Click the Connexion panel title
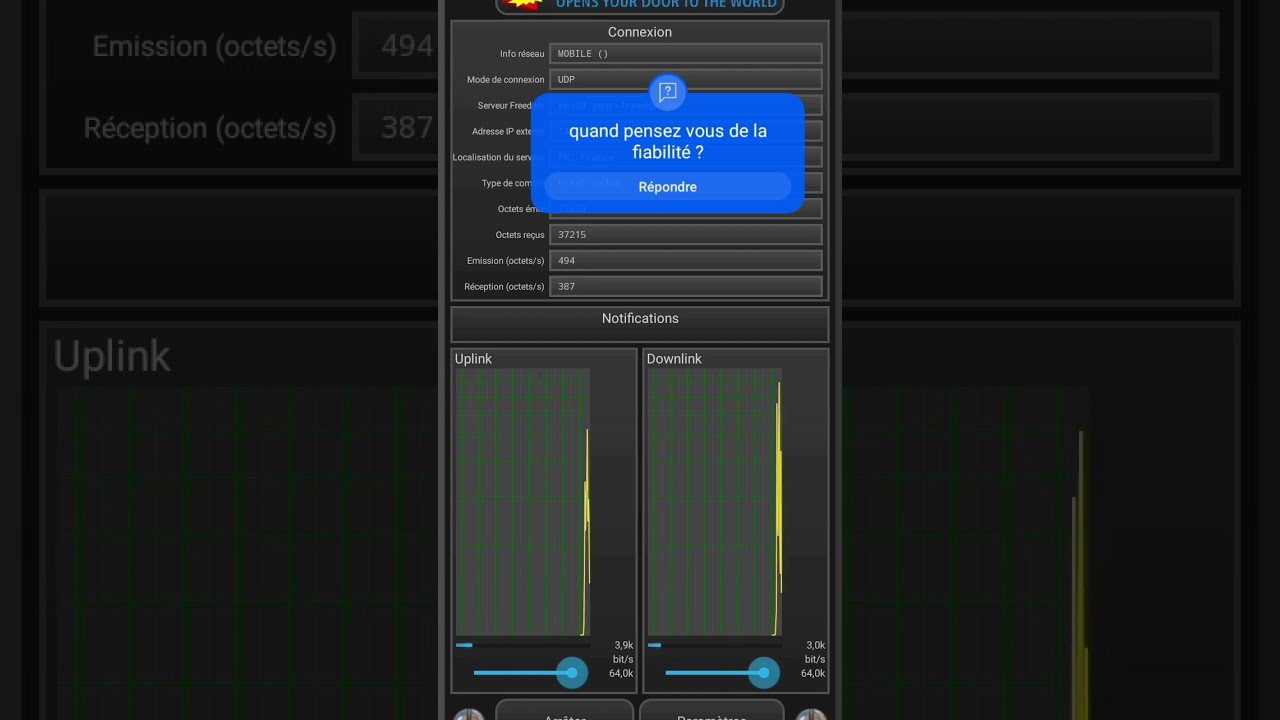 640,32
